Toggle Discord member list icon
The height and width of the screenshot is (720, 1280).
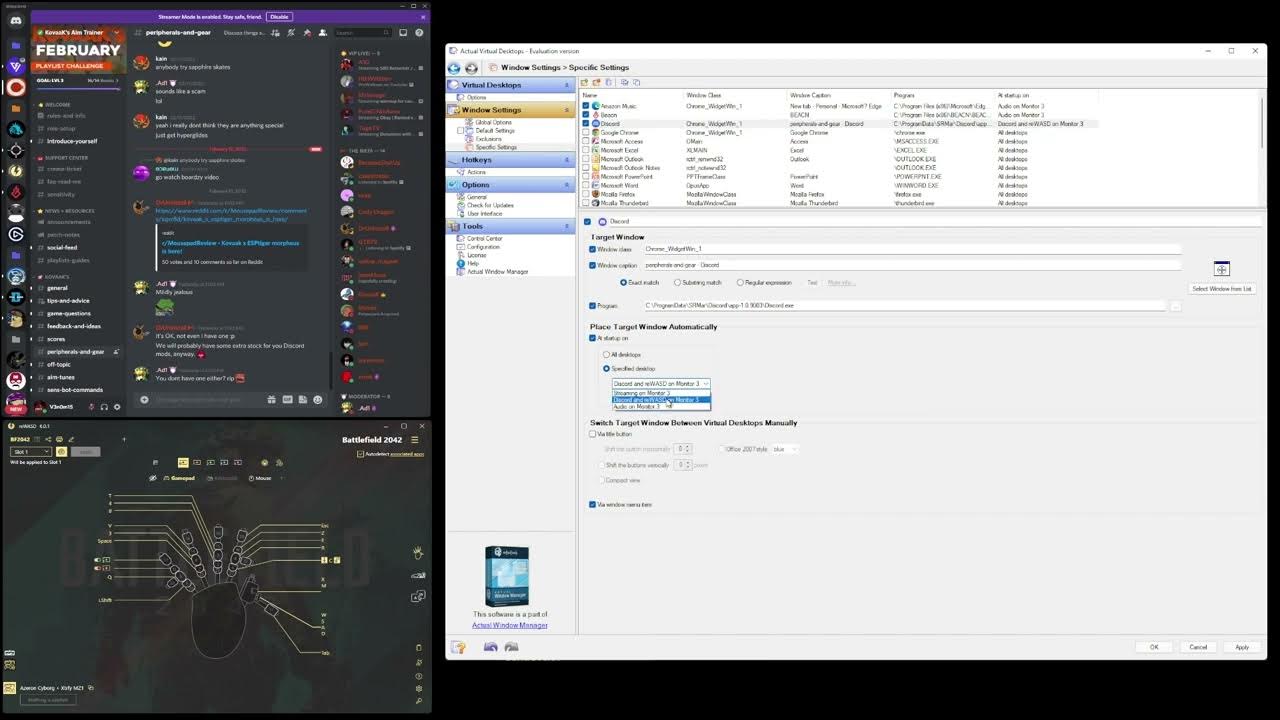321,33
